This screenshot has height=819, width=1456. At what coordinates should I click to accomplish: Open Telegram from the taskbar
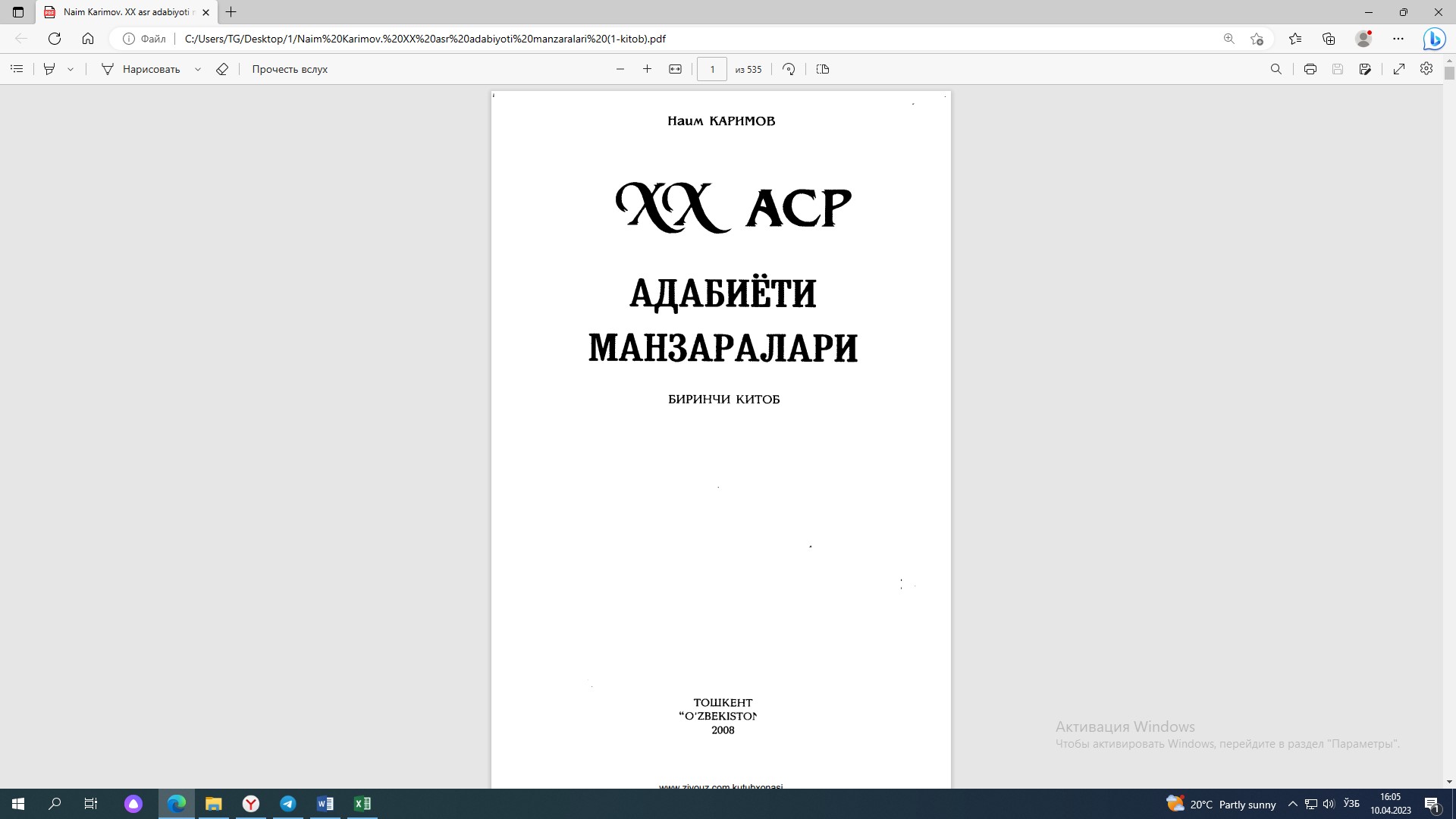click(288, 804)
